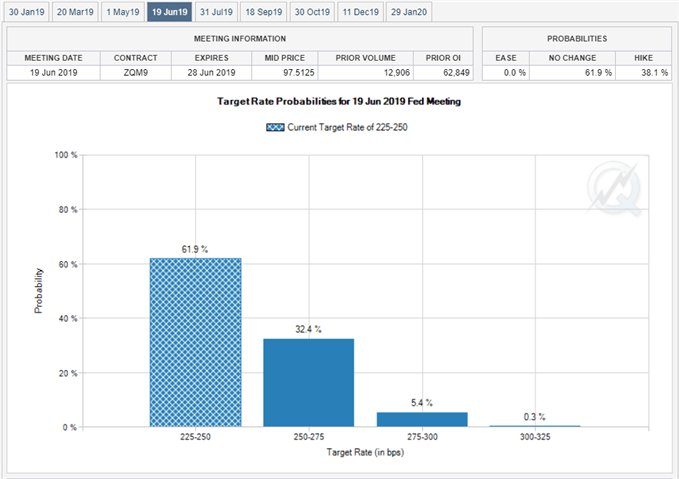Screen dimensions: 679x479
Task: Click the thin 300-325 bar
Action: click(x=535, y=426)
